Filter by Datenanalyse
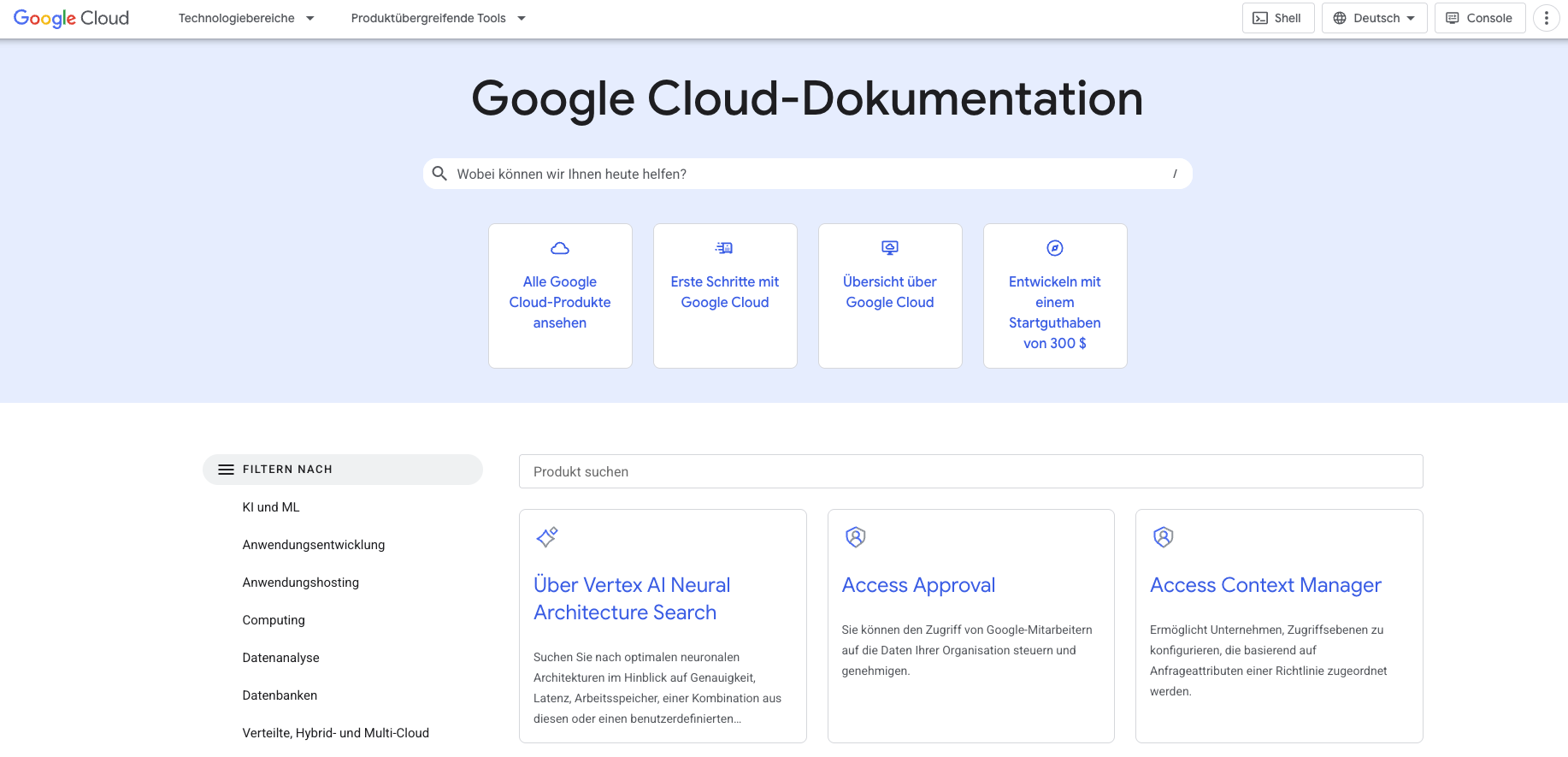The image size is (1568, 757). tap(281, 658)
